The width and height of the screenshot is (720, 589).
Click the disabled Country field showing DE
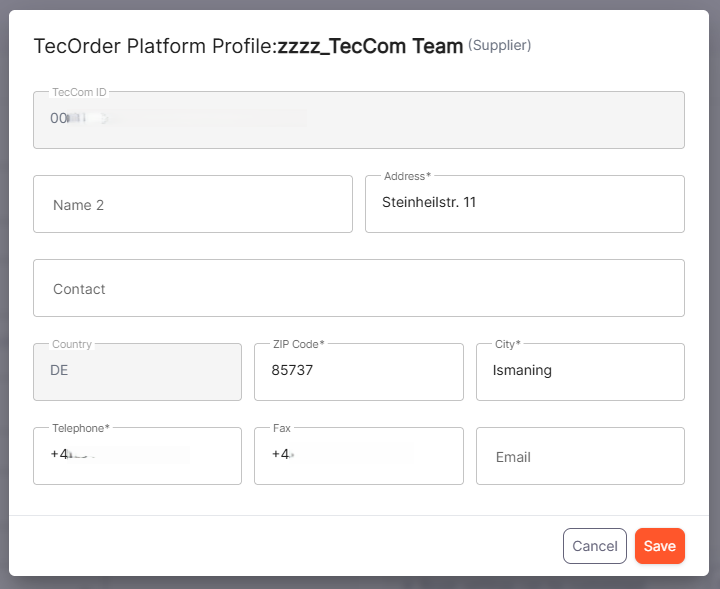coord(137,372)
